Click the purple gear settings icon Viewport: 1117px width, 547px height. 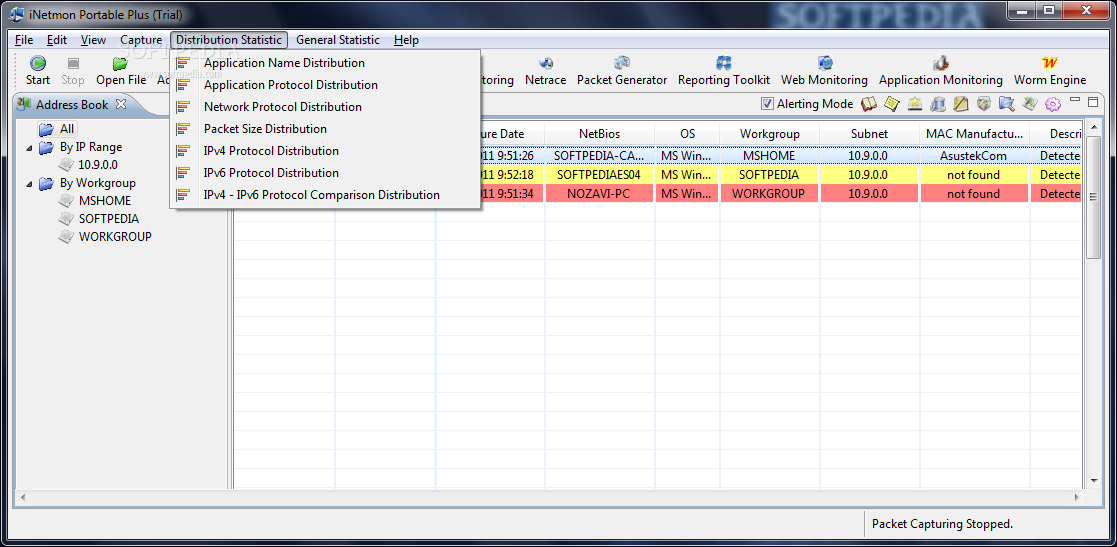tap(1053, 104)
